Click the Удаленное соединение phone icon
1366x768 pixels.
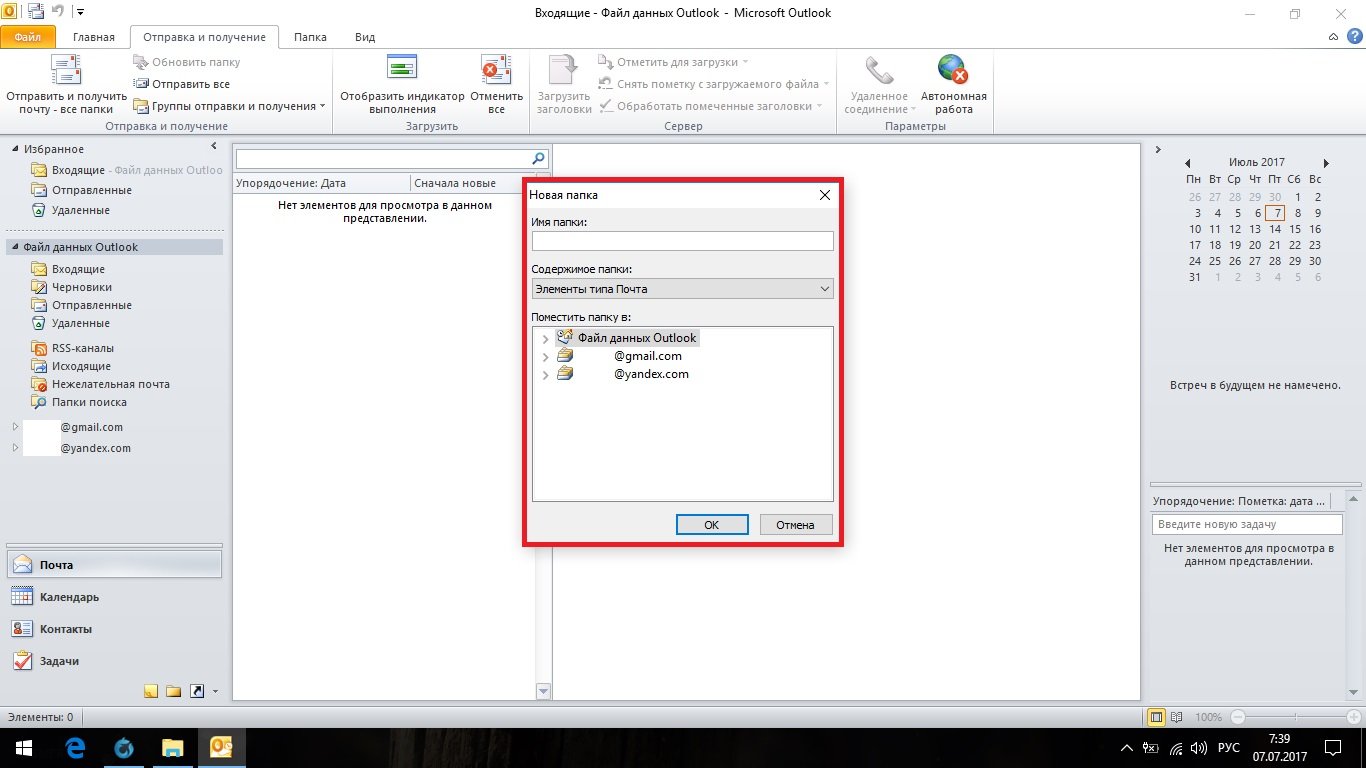coord(879,70)
